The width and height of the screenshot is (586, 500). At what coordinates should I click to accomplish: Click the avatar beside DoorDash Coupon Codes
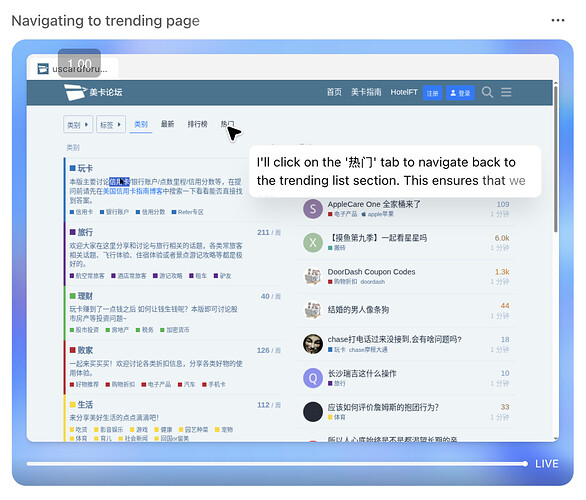[x=313, y=277]
